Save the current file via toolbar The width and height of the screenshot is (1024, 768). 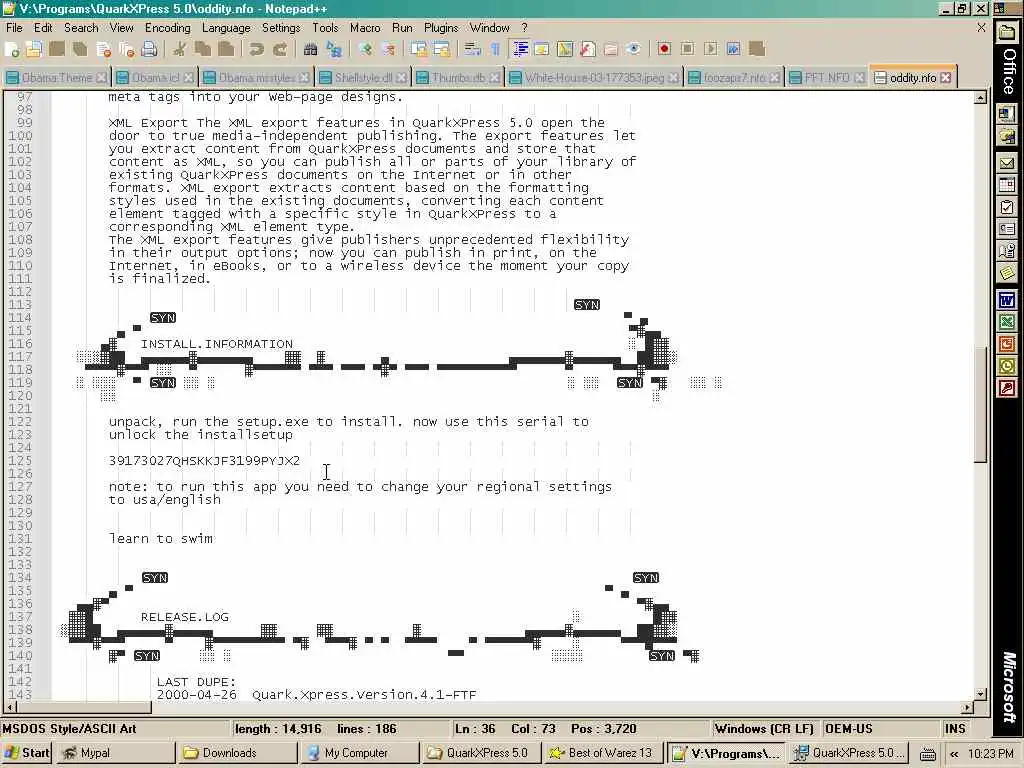[57, 50]
